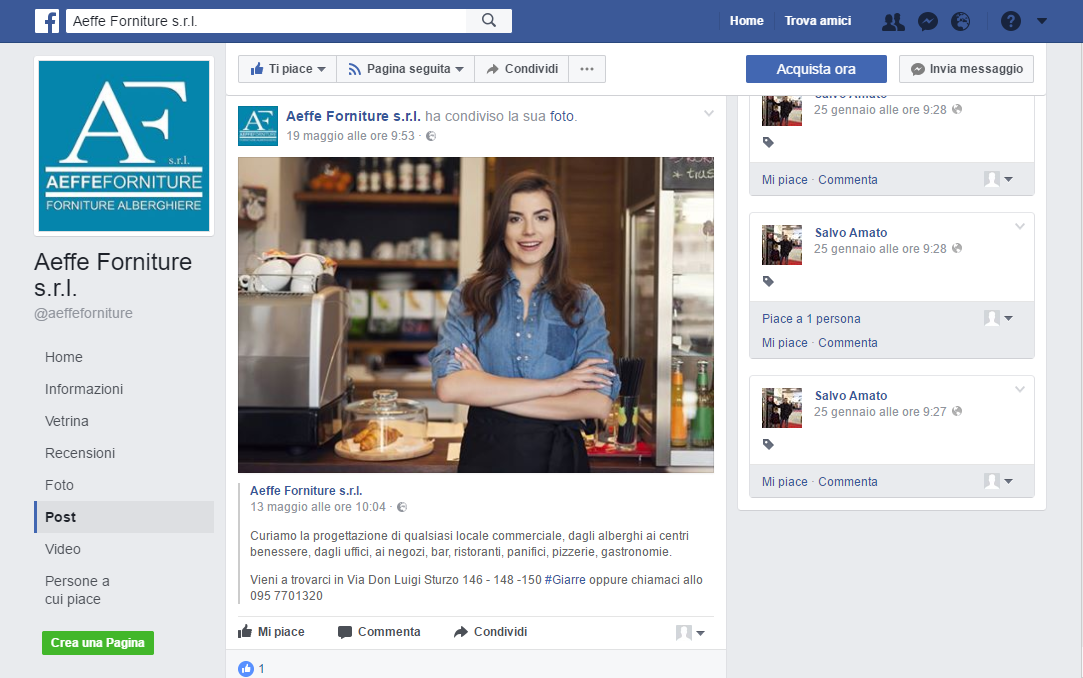
Task: Click Piace a 1 persona link
Action: pyautogui.click(x=812, y=319)
